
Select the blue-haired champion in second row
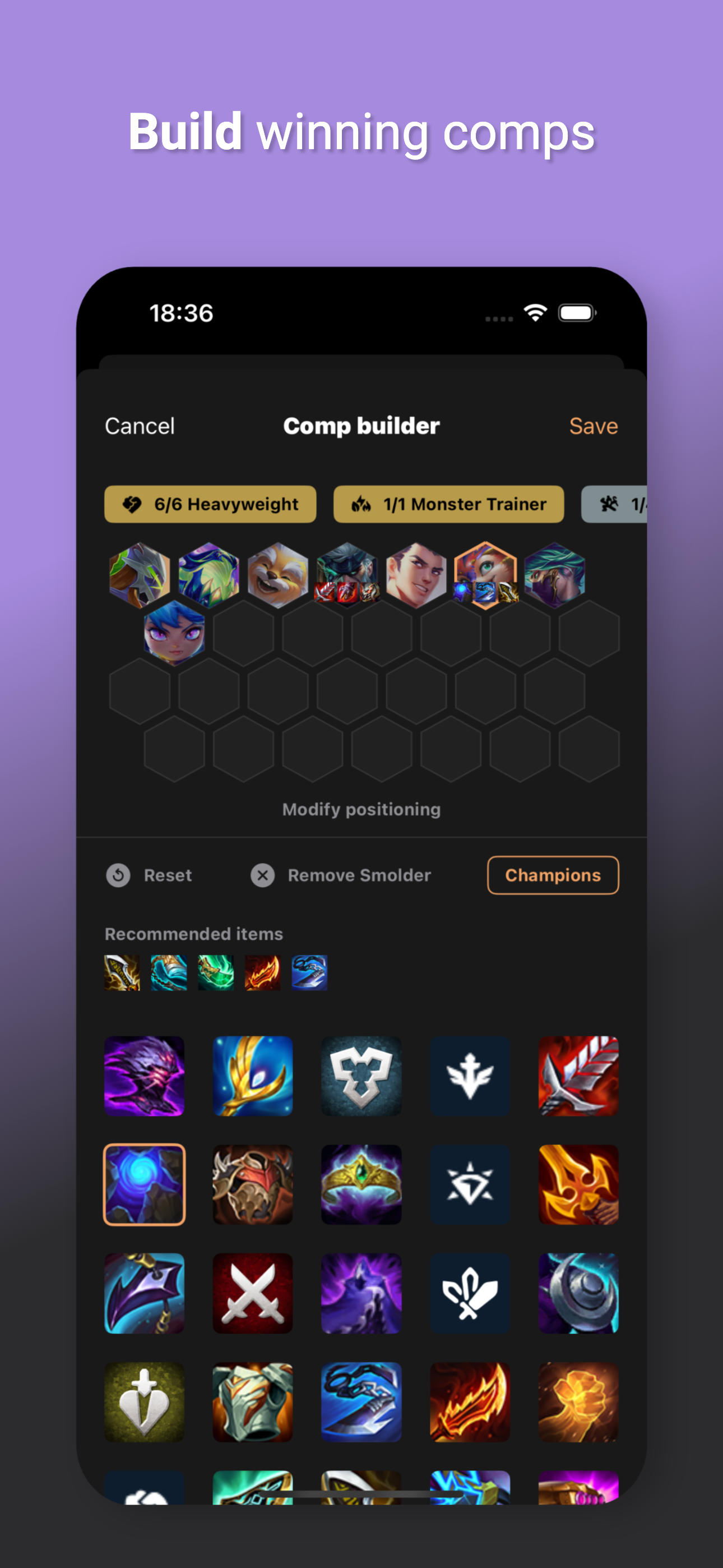[x=174, y=633]
